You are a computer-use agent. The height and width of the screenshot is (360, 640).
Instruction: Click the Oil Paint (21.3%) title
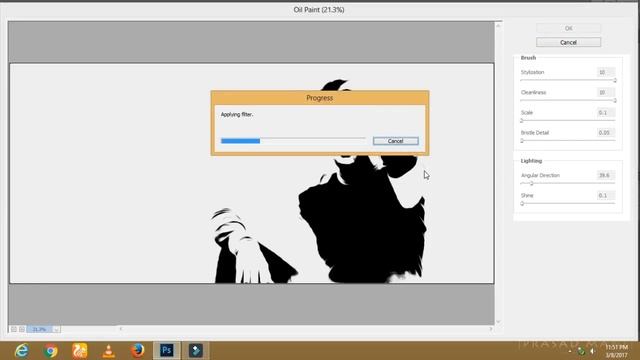[x=319, y=9]
